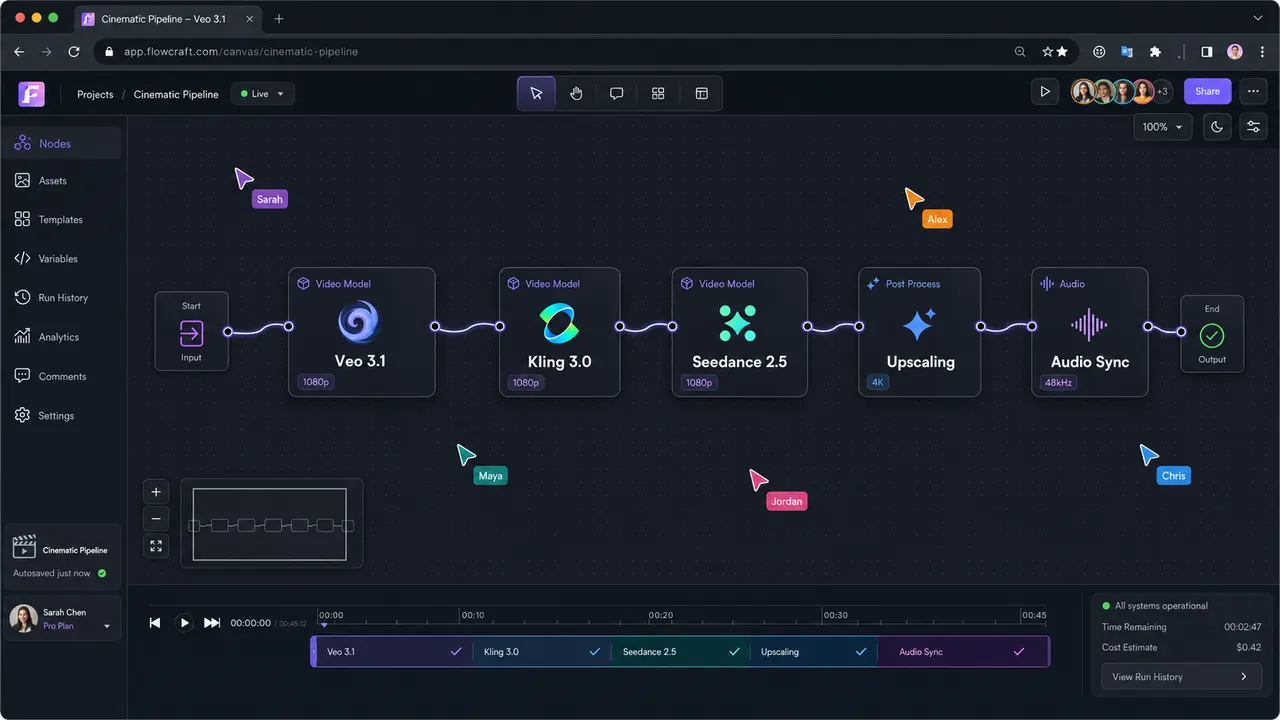Skip to the end of the timeline
This screenshot has height=720, width=1280.
pyautogui.click(x=212, y=623)
